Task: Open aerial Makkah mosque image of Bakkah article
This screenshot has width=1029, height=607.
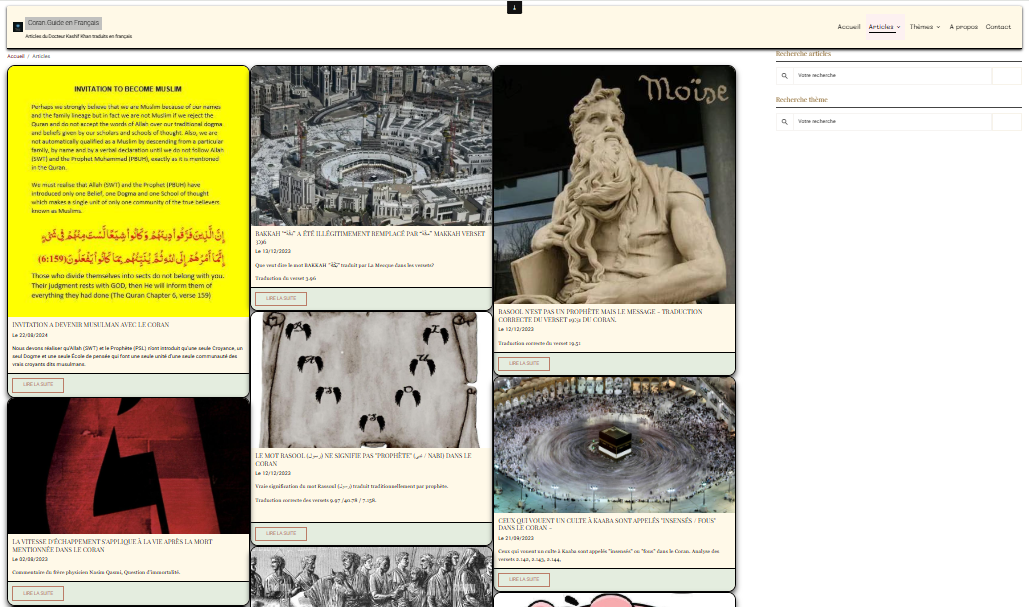Action: click(x=371, y=146)
